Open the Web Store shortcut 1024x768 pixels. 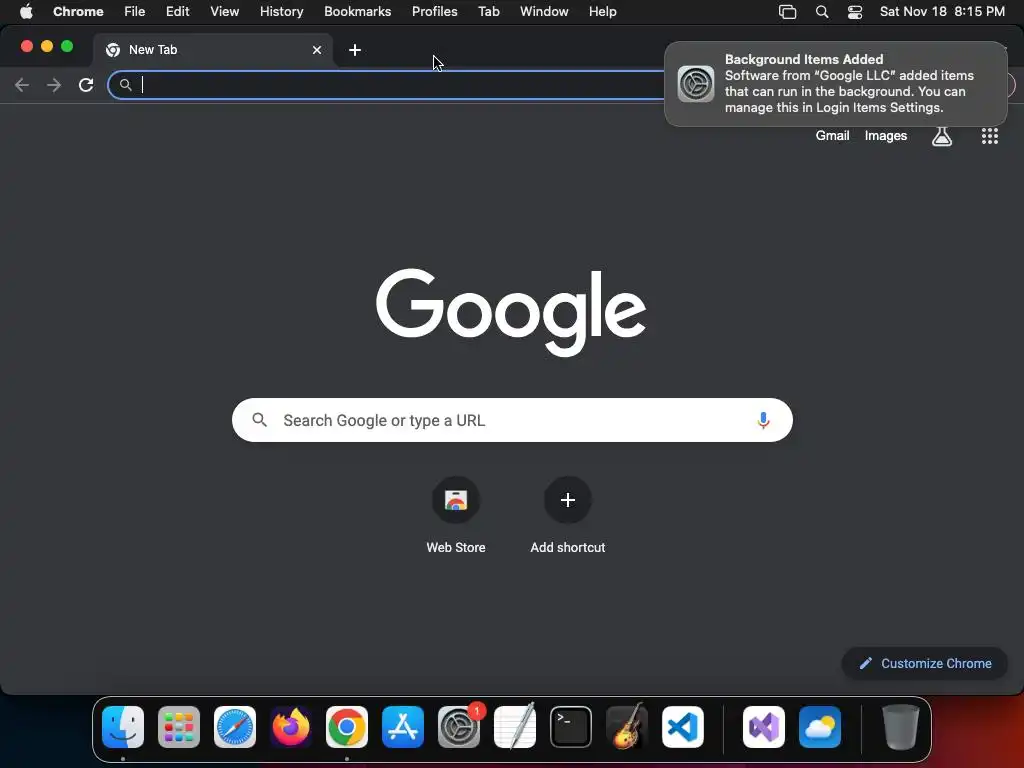point(456,500)
